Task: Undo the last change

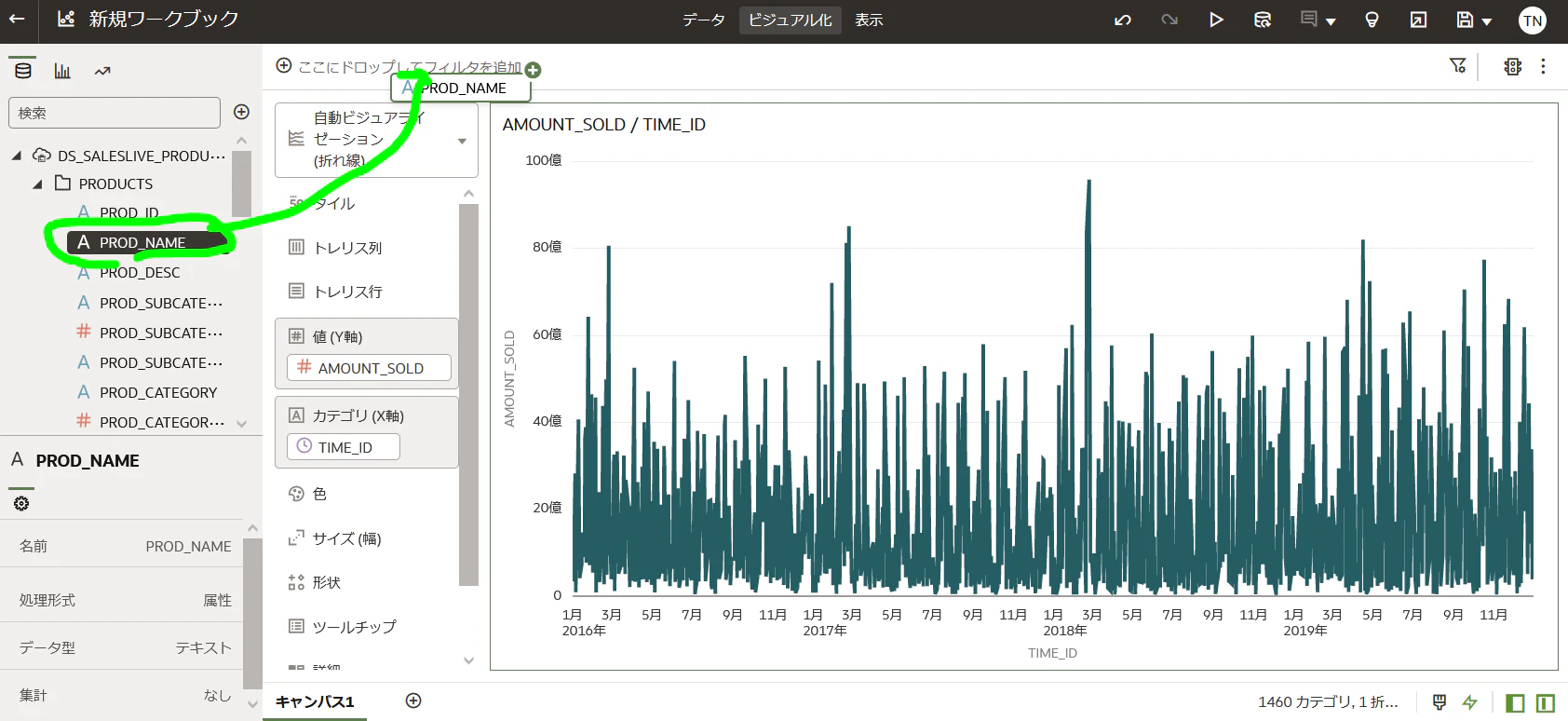Action: pos(1123,20)
